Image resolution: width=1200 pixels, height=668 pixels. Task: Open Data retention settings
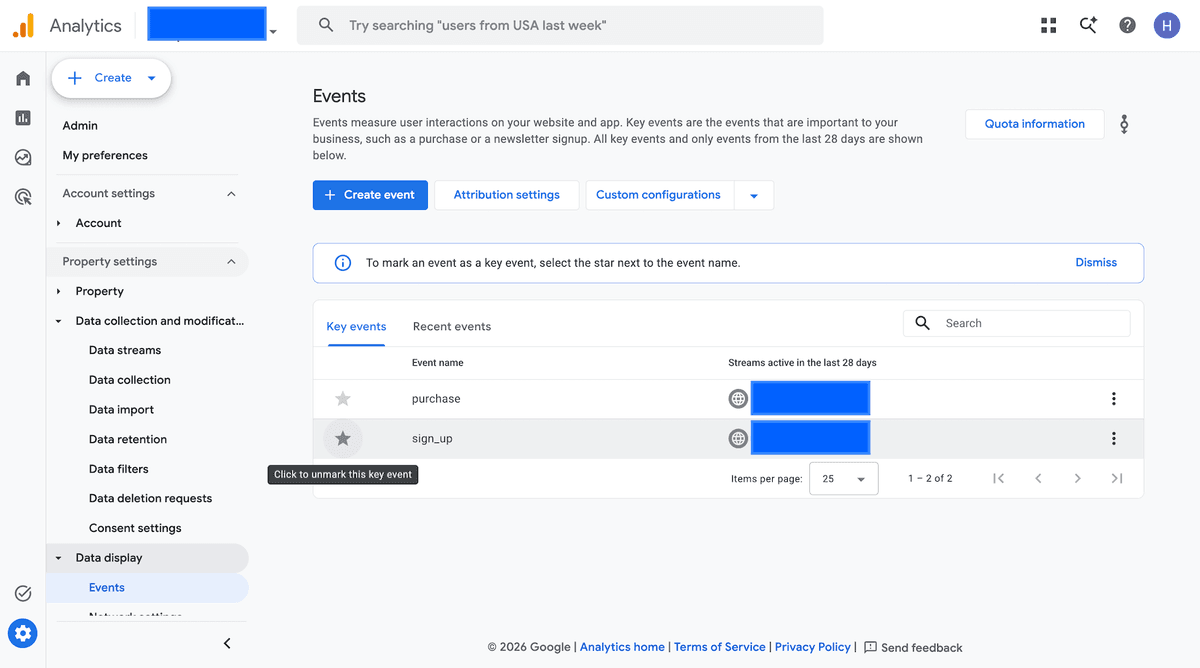pos(128,439)
